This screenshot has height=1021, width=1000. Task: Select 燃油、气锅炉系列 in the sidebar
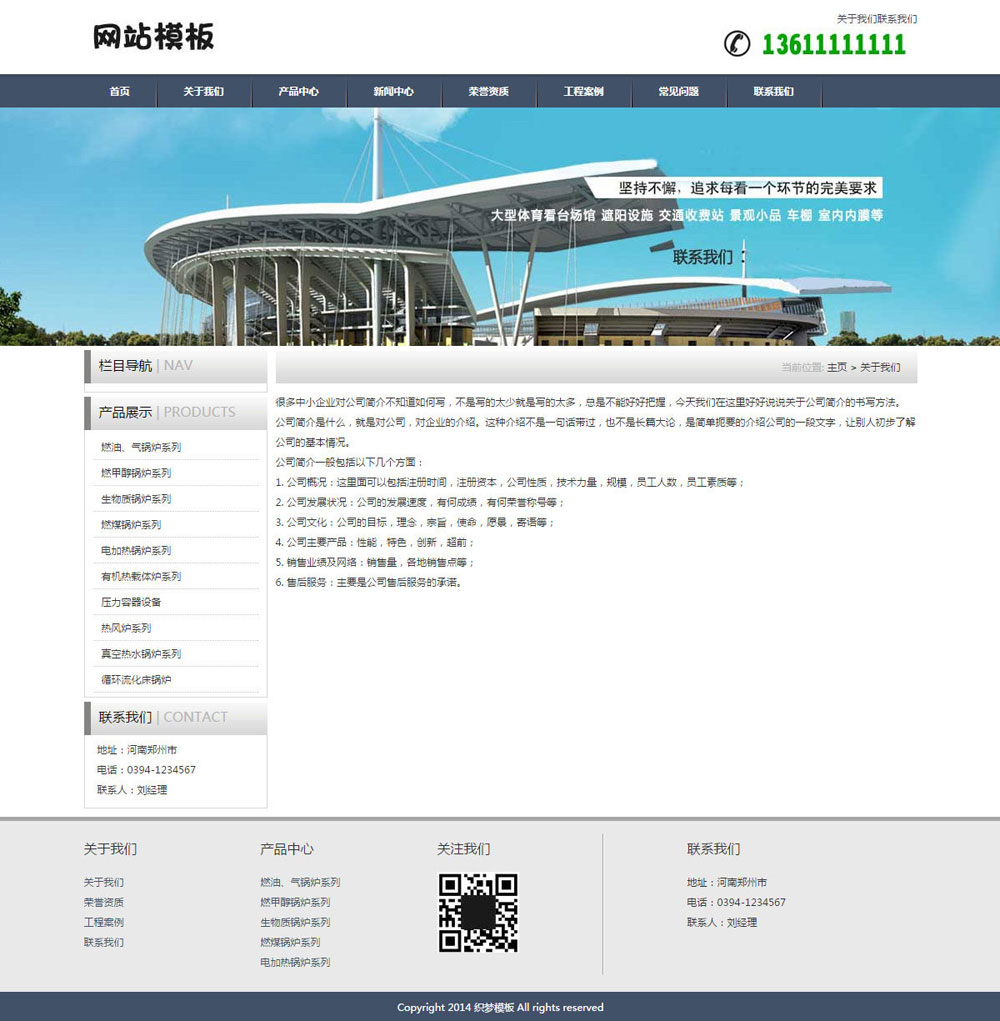point(139,447)
